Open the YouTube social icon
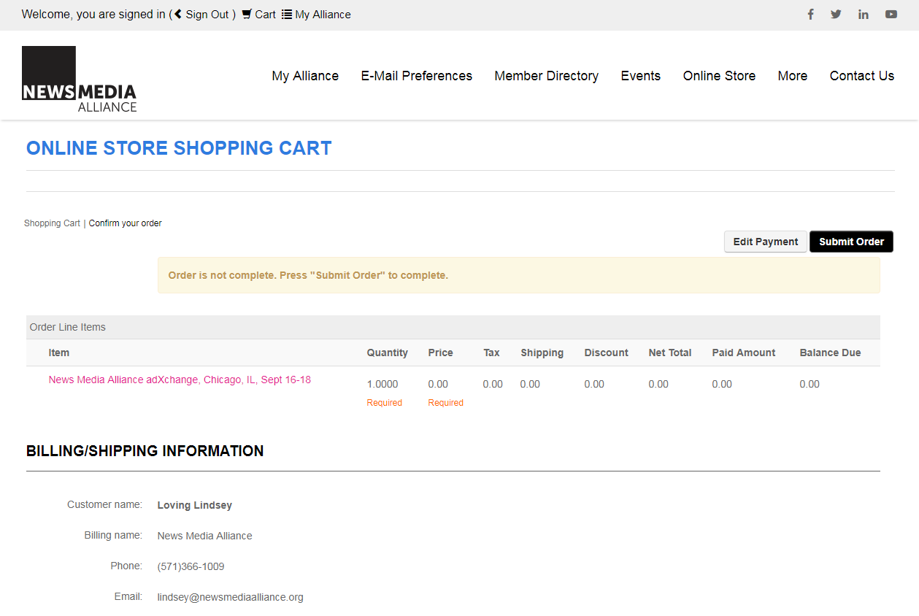The width and height of the screenshot is (919, 616). click(x=891, y=15)
